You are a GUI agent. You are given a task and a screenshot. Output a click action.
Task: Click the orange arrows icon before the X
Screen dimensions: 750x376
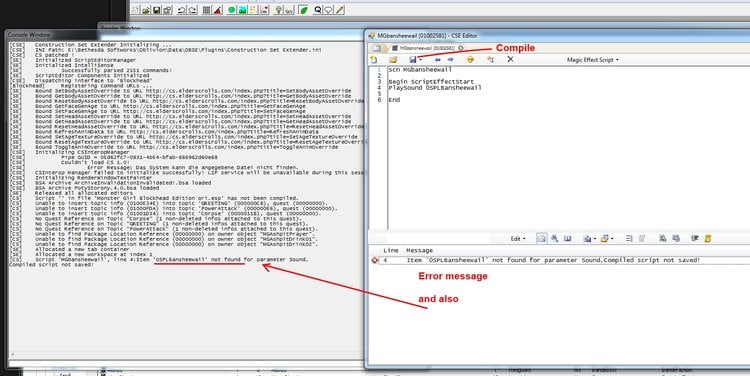pyautogui.click(x=490, y=59)
